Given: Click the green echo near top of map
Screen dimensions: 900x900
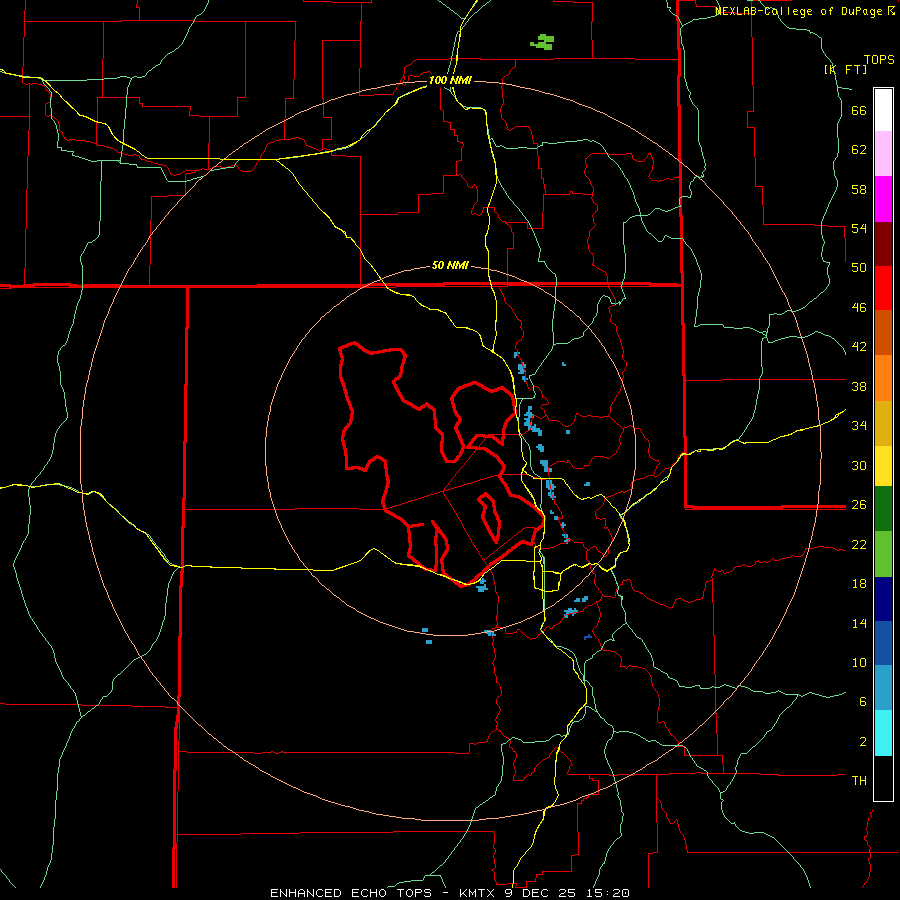Looking at the screenshot, I should point(542,42).
